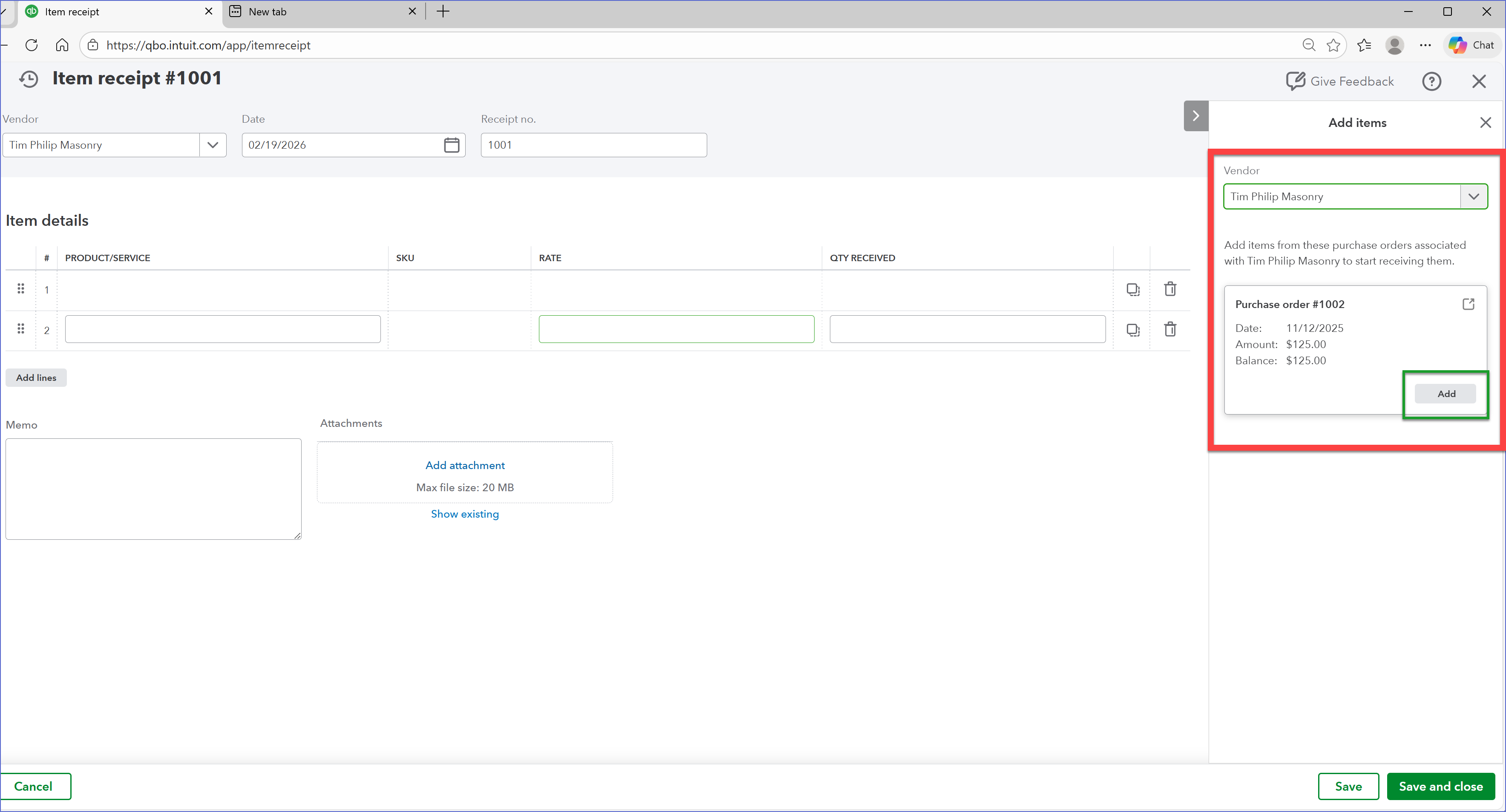Screen dimensions: 1506x812
Task: Close the Add items panel
Action: [1485, 123]
